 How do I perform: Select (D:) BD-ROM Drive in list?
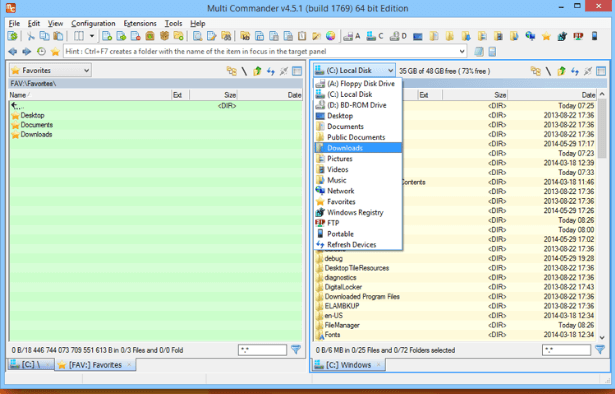coord(358,105)
